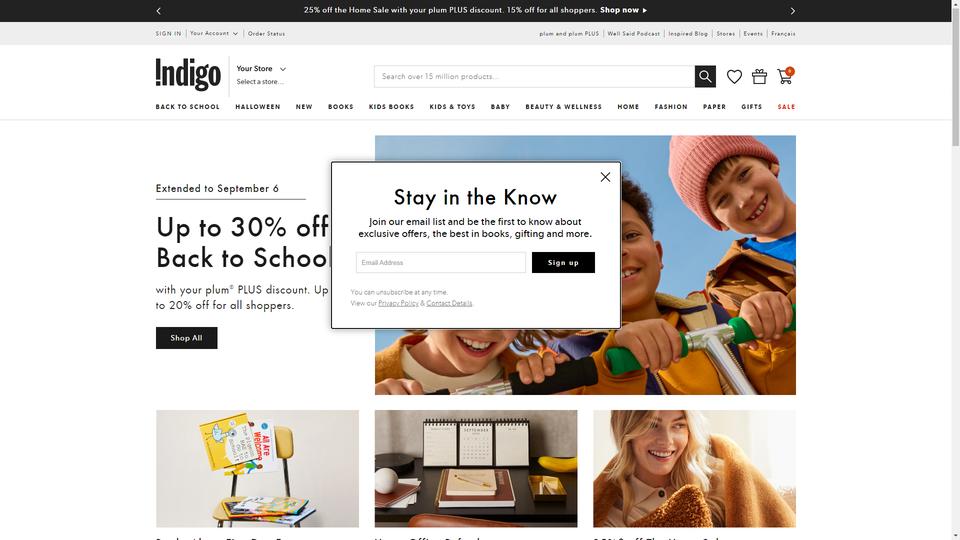
Task: Open the Beauty & Wellness menu
Action: tap(563, 107)
